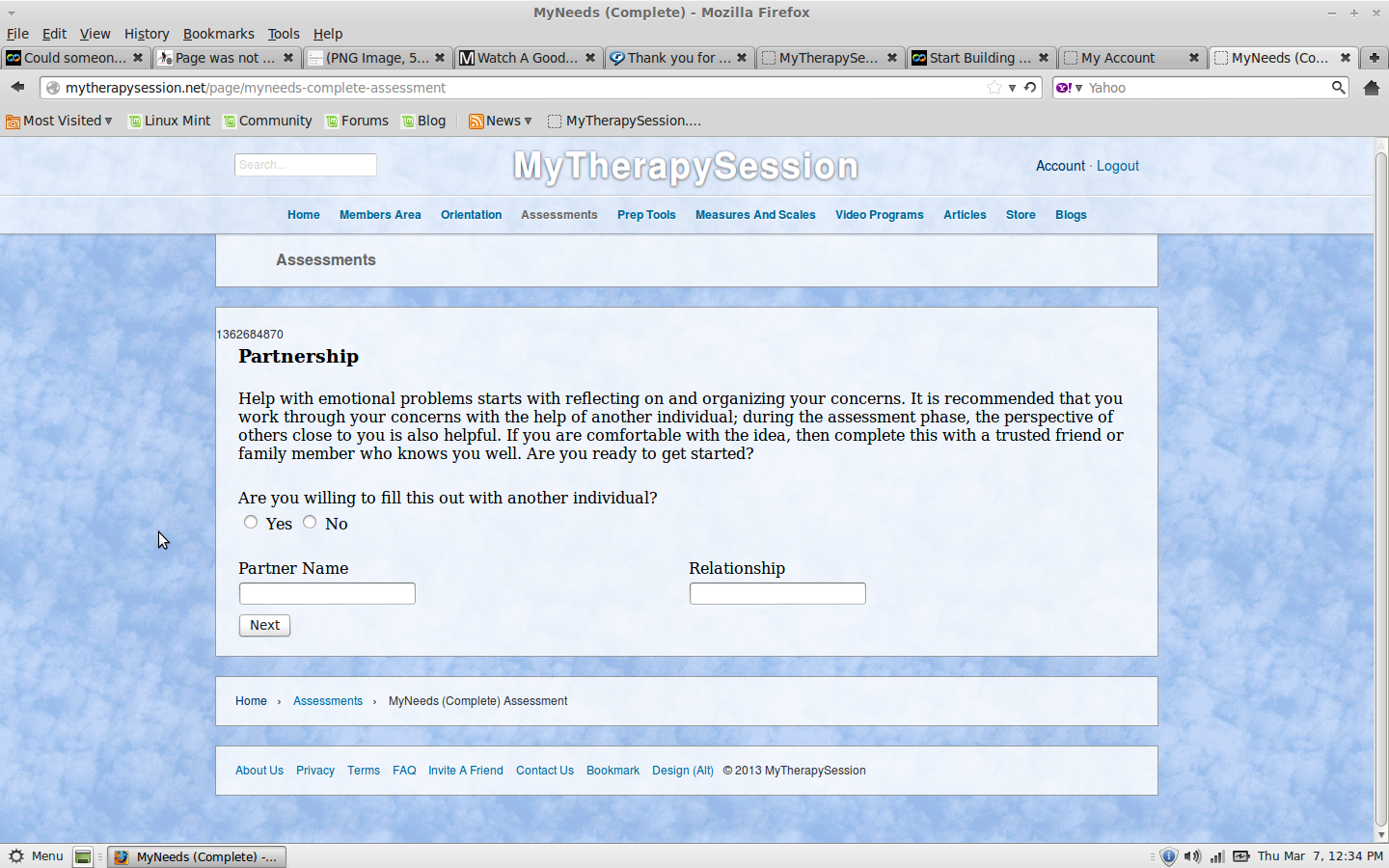Bookmark page with the star icon
Viewport: 1389px width, 868px height.
pos(994,88)
